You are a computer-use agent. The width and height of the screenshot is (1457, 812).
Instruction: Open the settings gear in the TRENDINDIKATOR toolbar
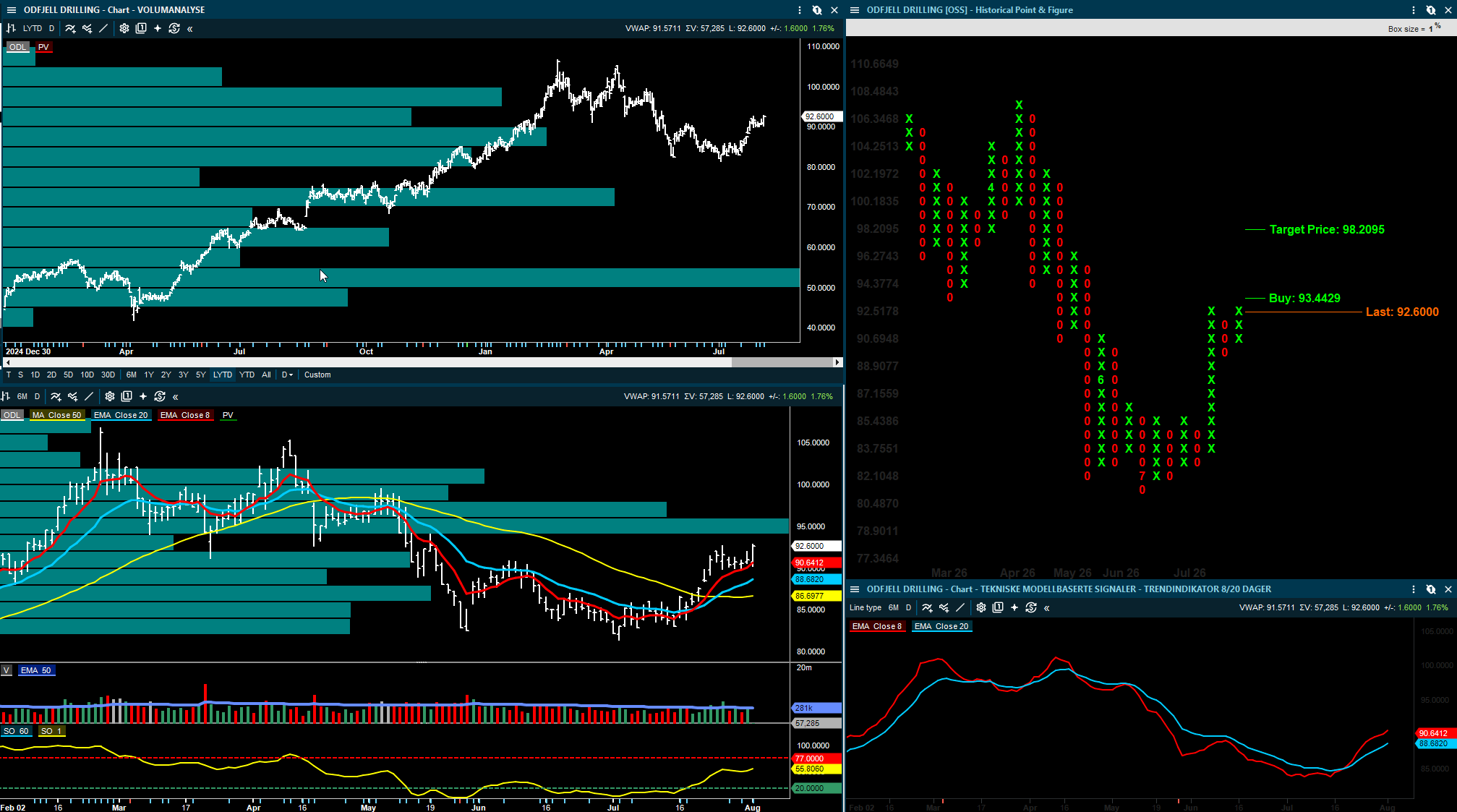pyautogui.click(x=981, y=608)
